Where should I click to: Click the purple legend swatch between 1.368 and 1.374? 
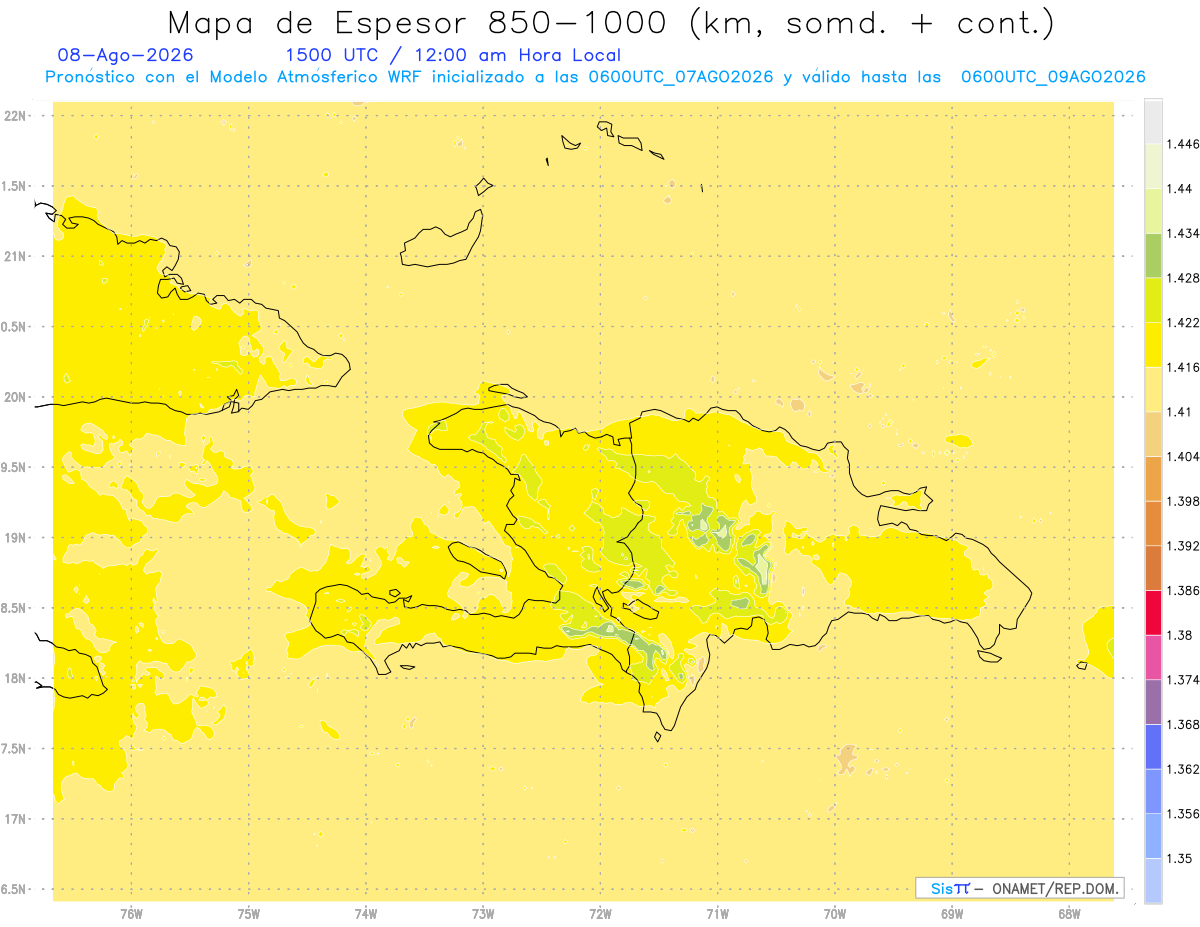(x=1153, y=702)
